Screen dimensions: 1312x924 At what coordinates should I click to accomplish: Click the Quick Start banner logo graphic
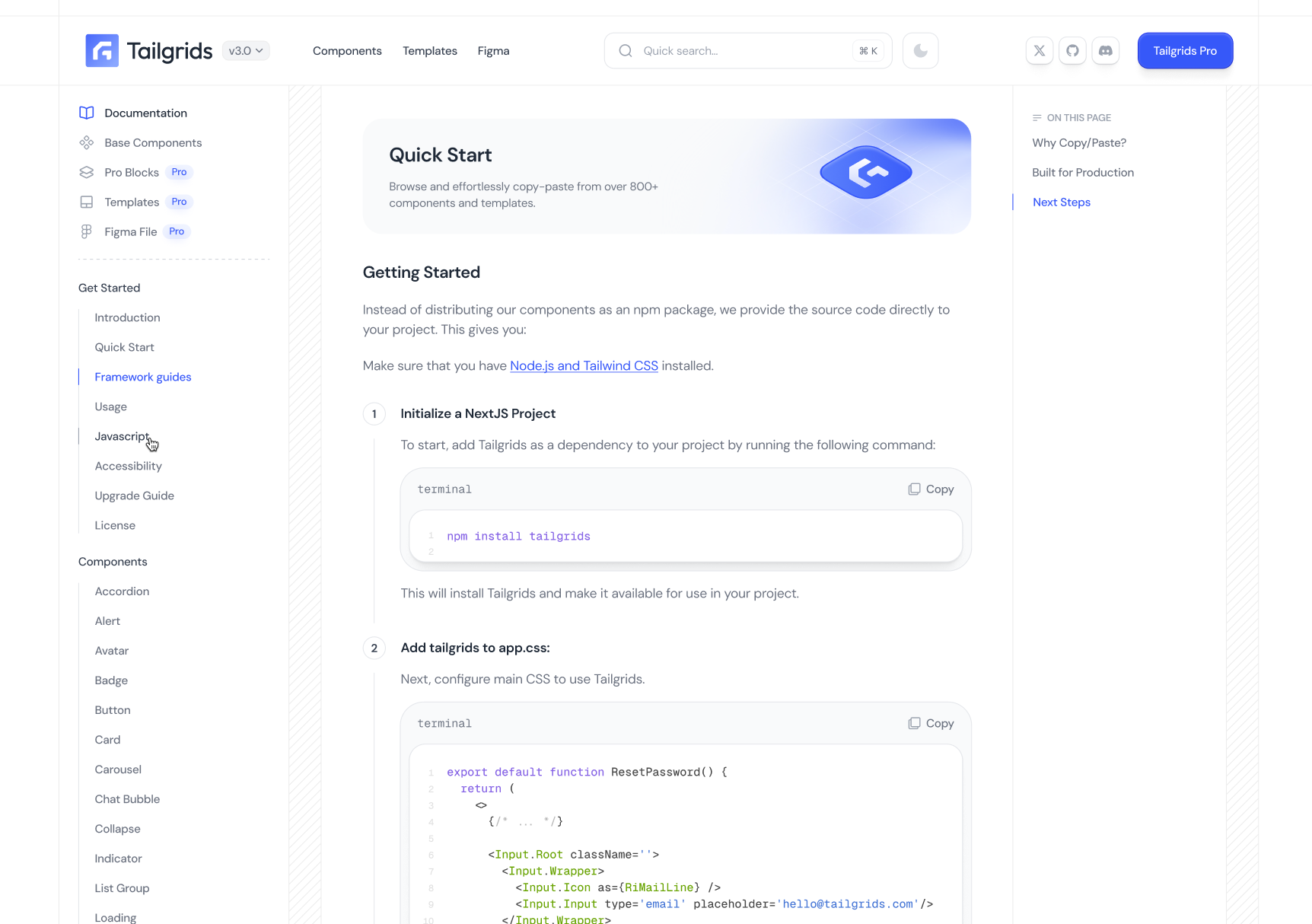pos(866,172)
